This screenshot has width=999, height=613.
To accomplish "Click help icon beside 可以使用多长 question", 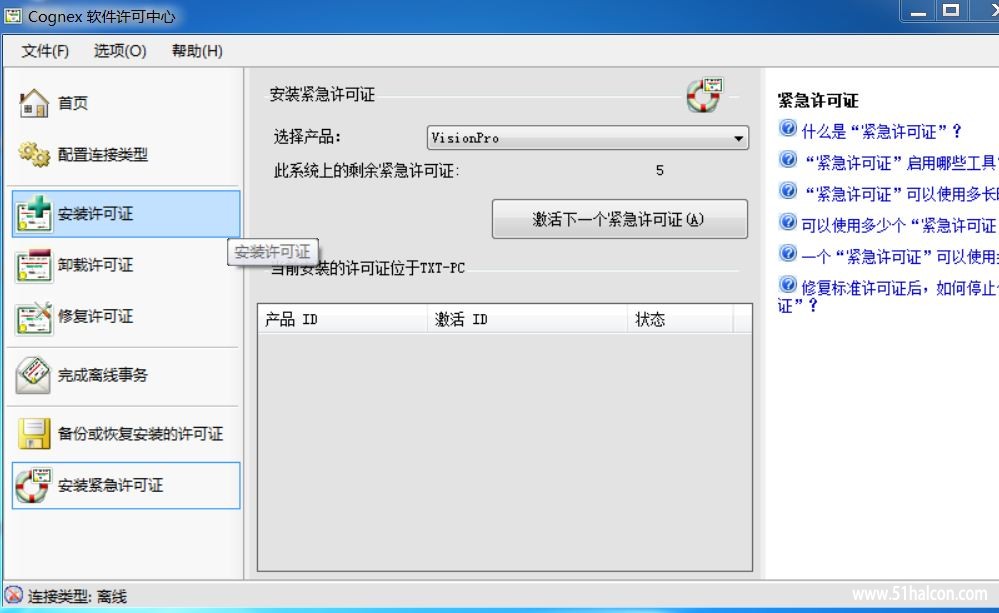I will tap(788, 191).
